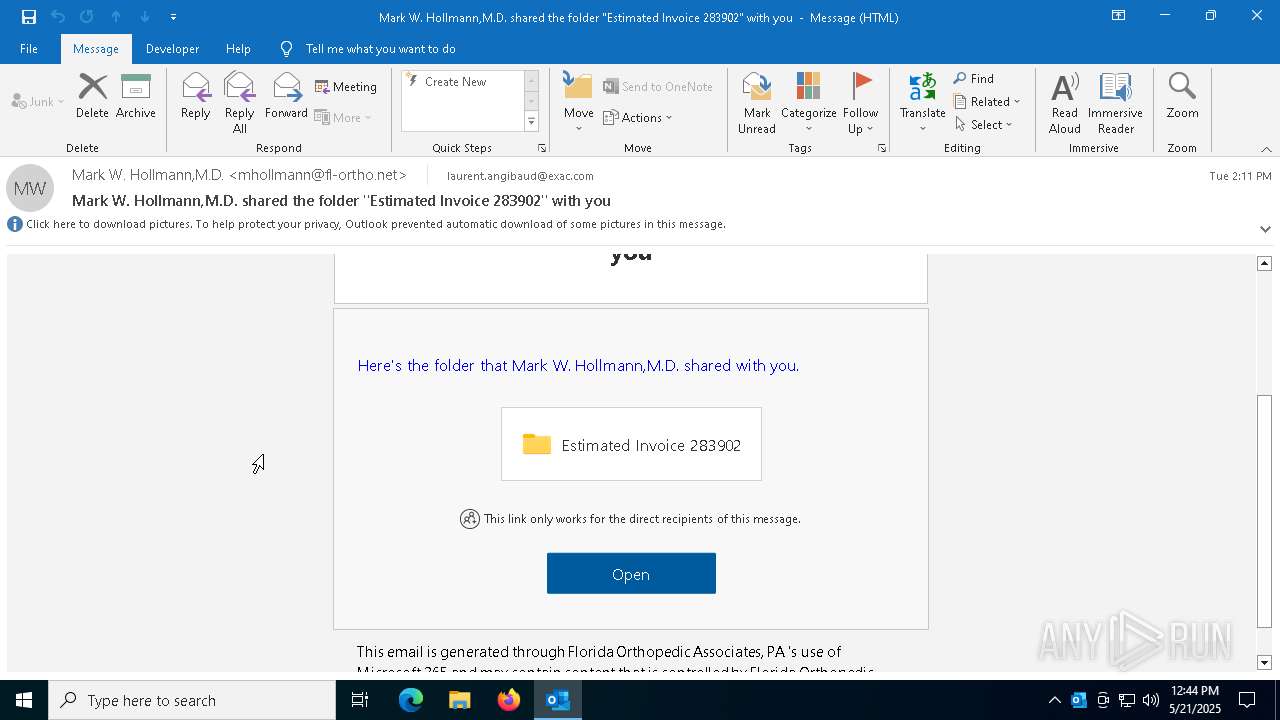Open the Select dropdown
The image size is (1280, 720).
click(x=984, y=125)
